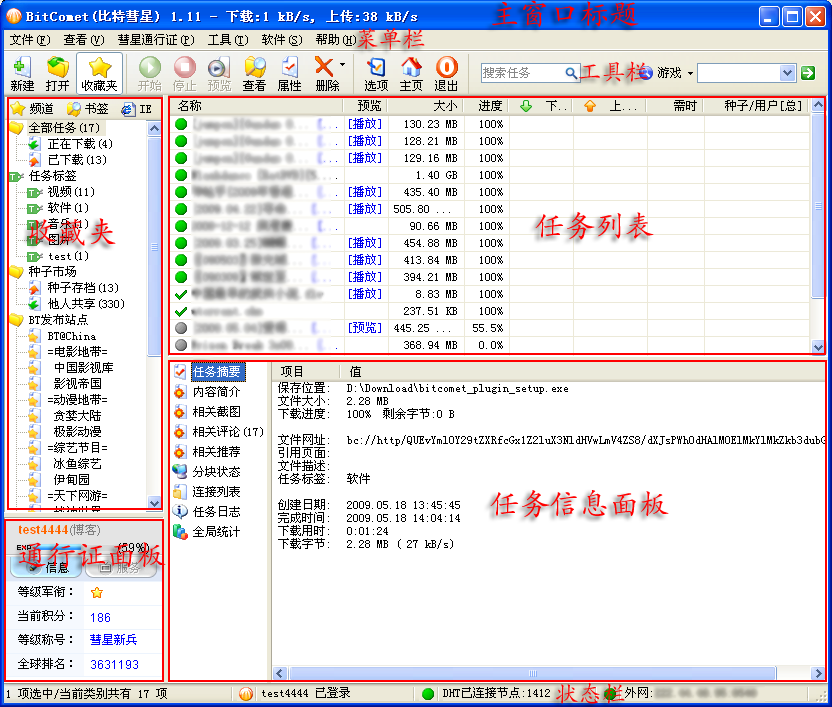Click the 属性 (Properties) toolbar icon

288,72
